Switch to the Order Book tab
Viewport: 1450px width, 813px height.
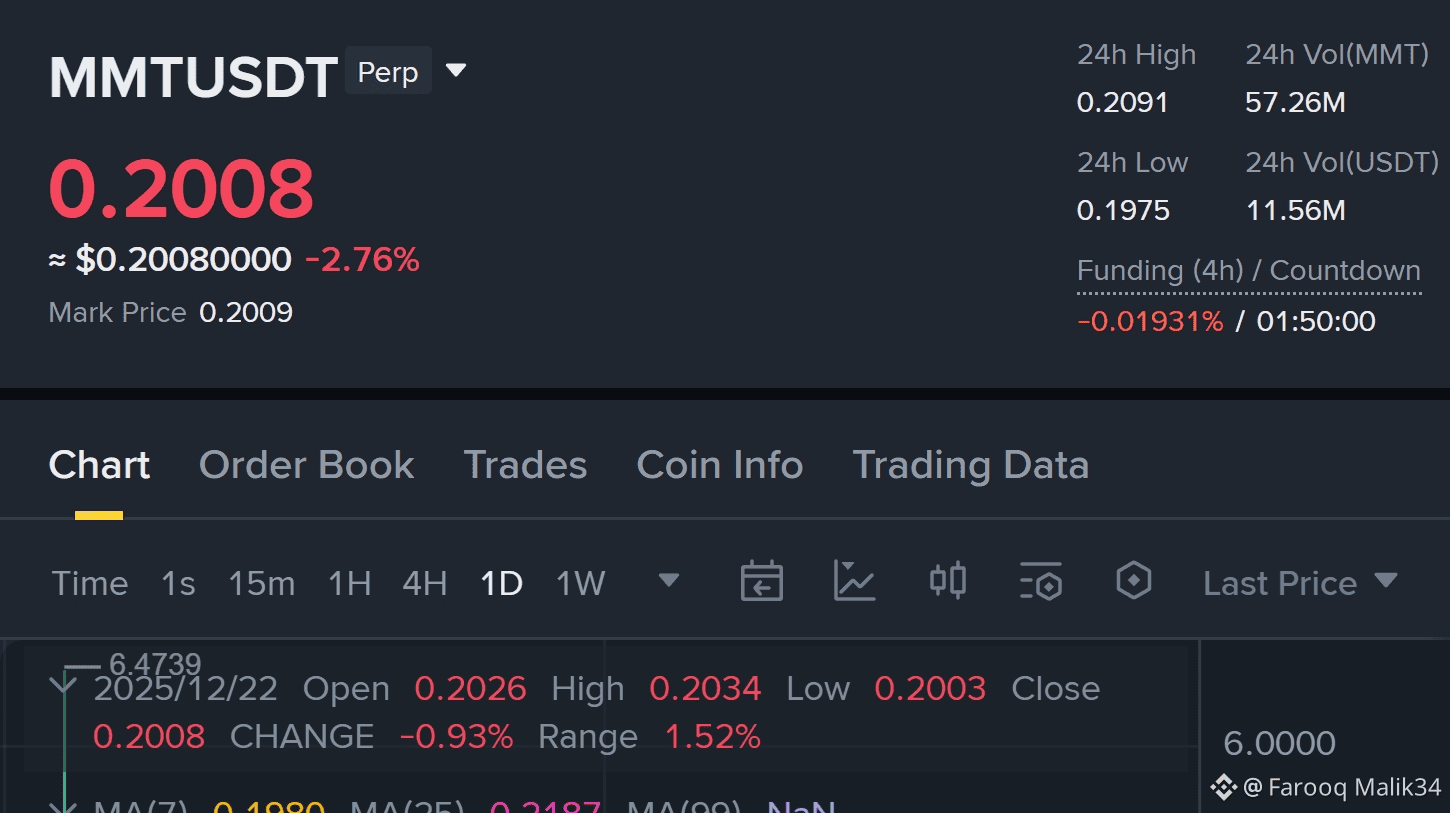pos(306,465)
